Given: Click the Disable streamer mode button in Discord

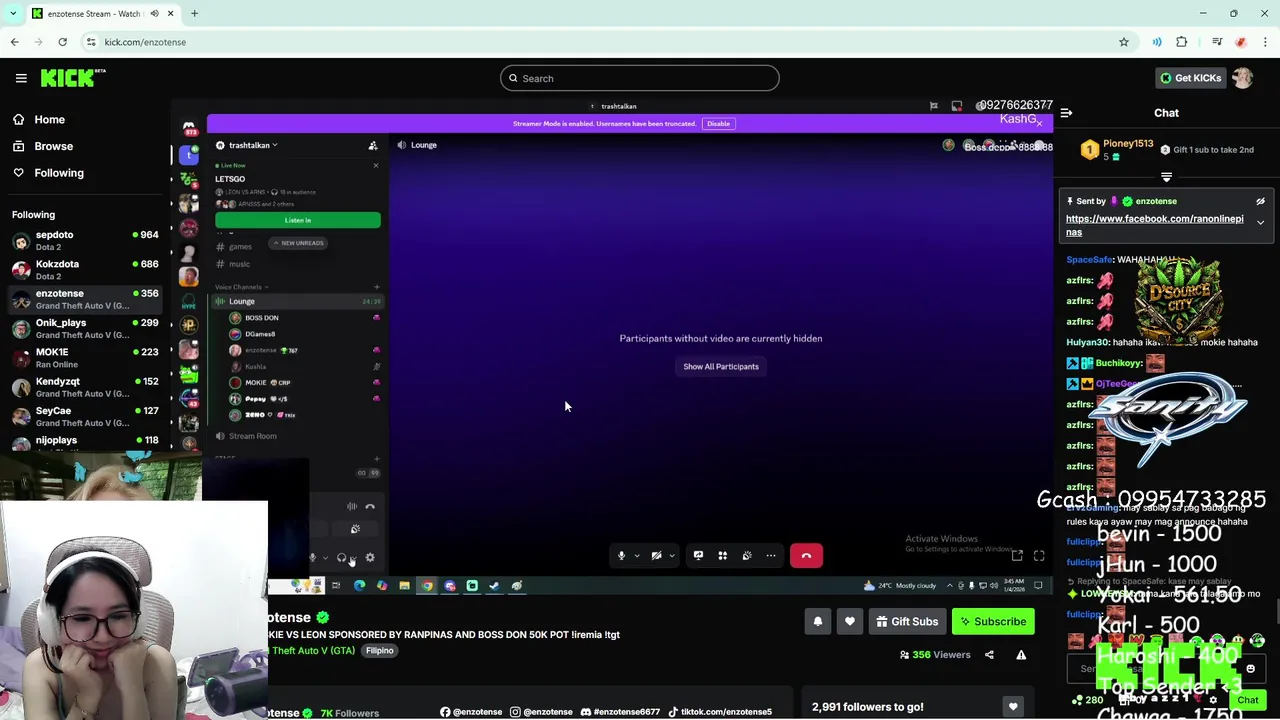Looking at the screenshot, I should pyautogui.click(x=718, y=123).
